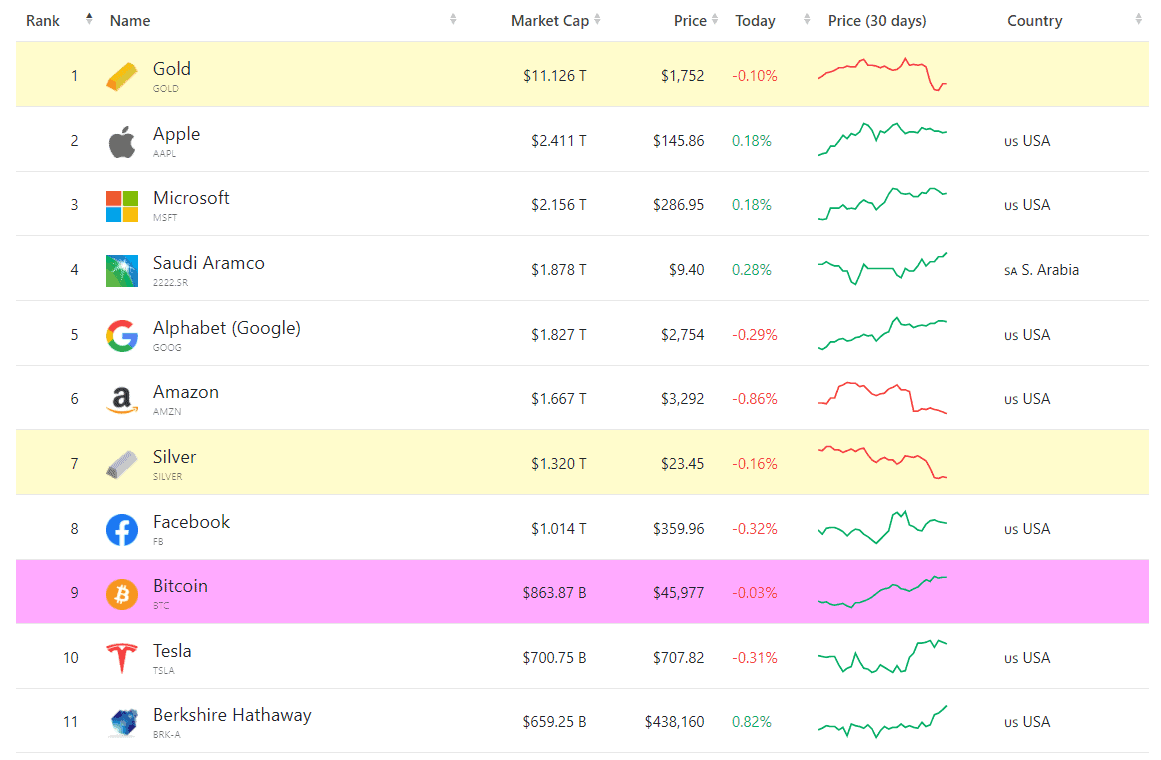The image size is (1161, 760).
Task: Click the Berkshire Hathaway logo
Action: 123,723
